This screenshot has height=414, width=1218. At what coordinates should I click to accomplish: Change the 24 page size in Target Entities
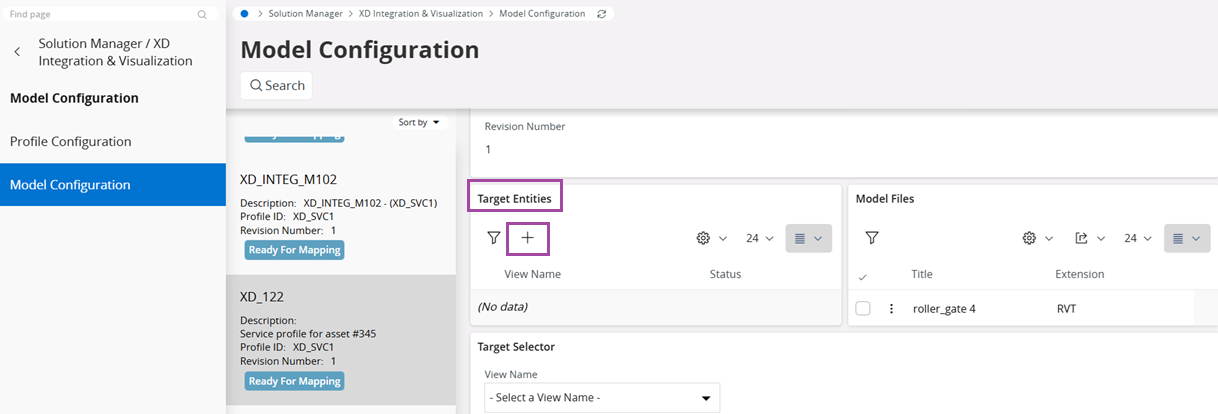click(x=759, y=238)
